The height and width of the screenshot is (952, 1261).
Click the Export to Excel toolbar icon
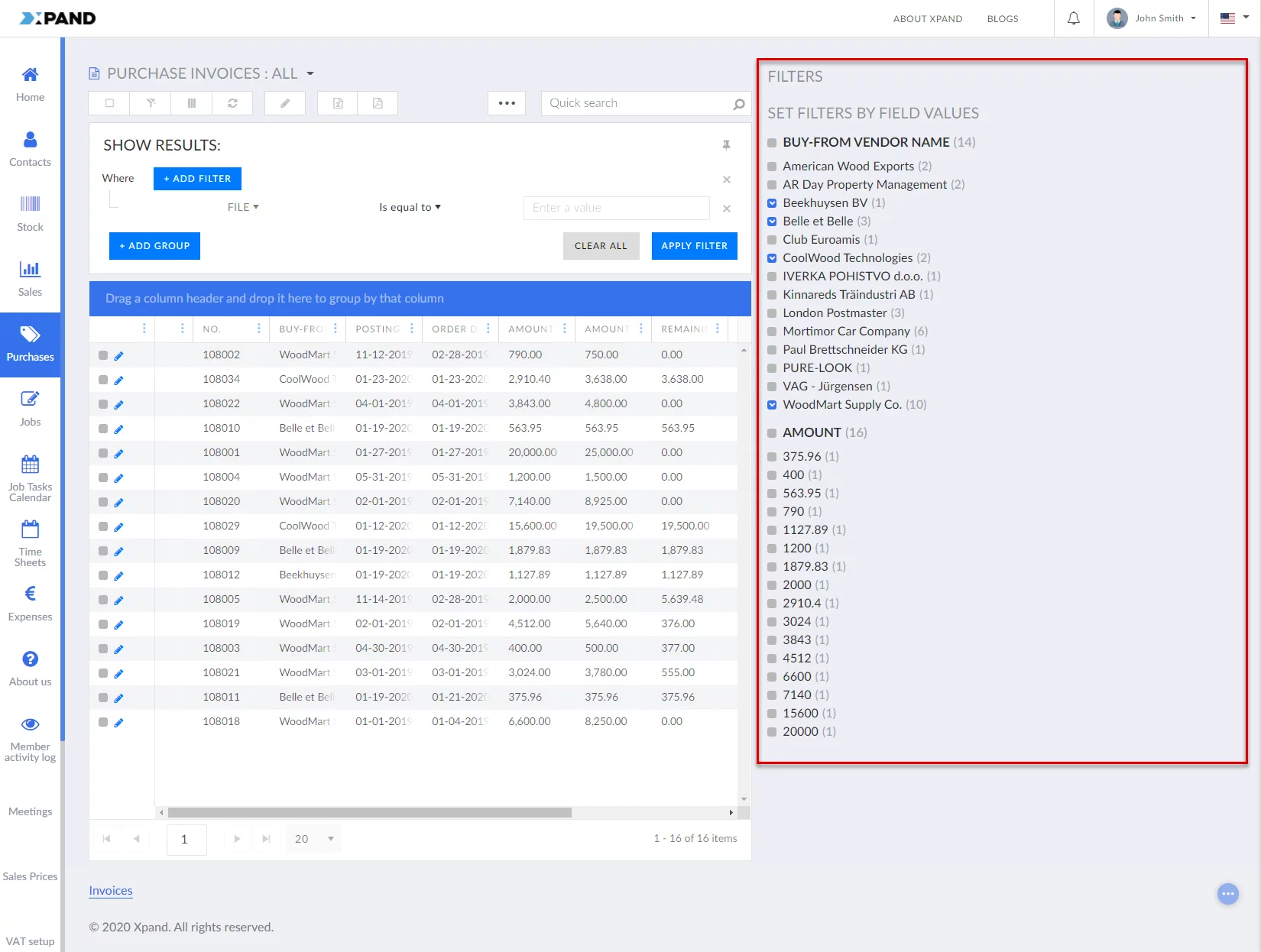(338, 103)
